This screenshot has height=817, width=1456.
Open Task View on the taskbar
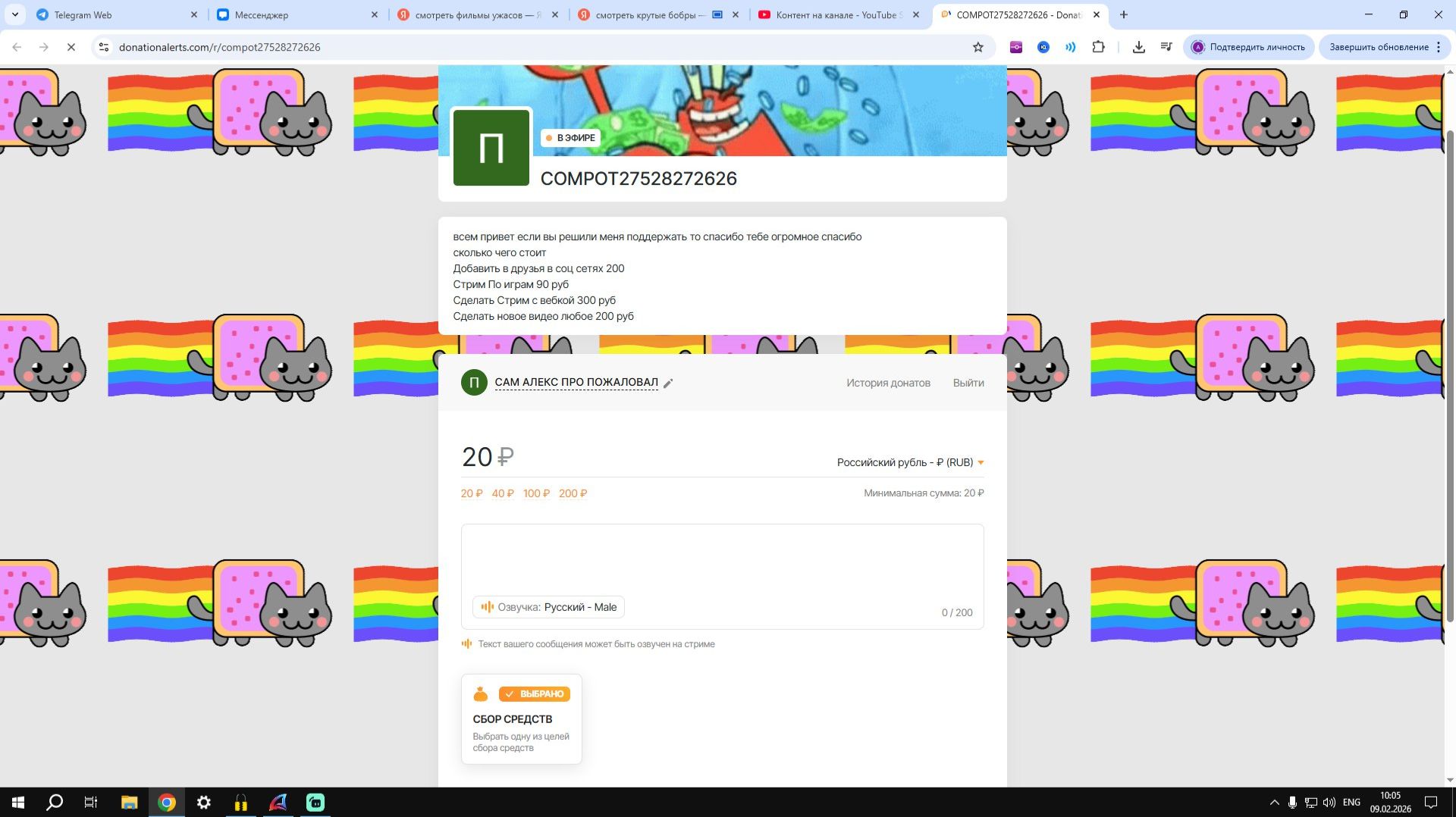click(x=91, y=802)
